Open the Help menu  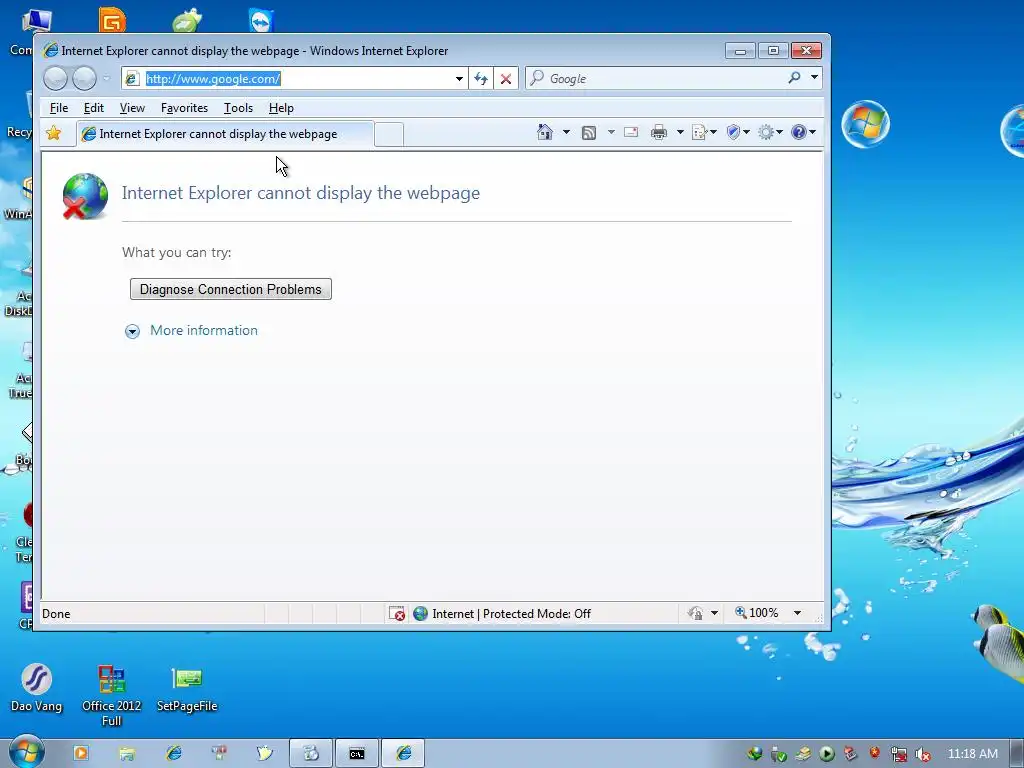pos(281,108)
